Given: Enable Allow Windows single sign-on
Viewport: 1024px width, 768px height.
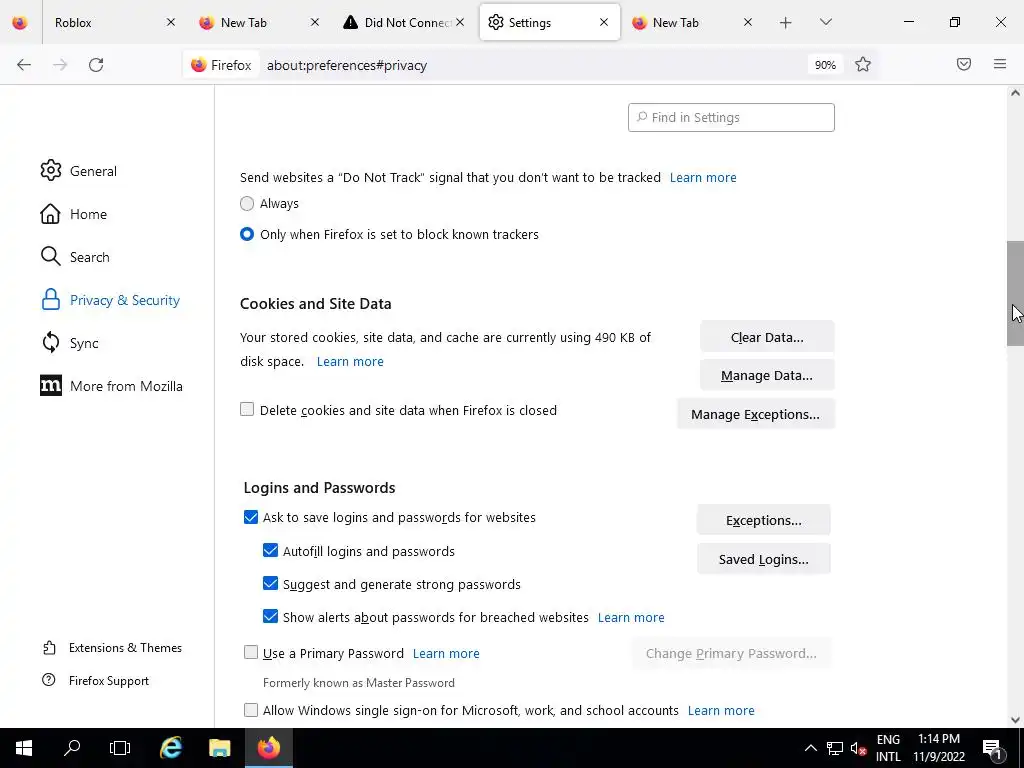Looking at the screenshot, I should (251, 710).
